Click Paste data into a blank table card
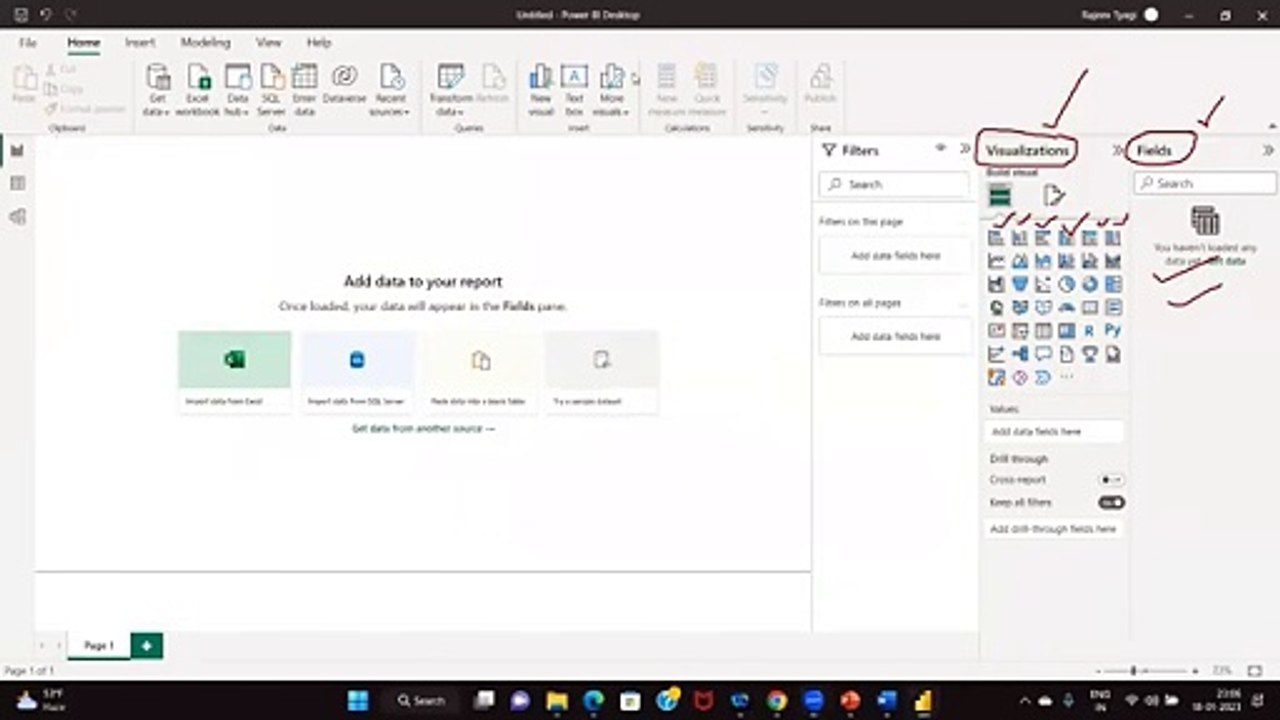1280x720 pixels. tap(481, 371)
